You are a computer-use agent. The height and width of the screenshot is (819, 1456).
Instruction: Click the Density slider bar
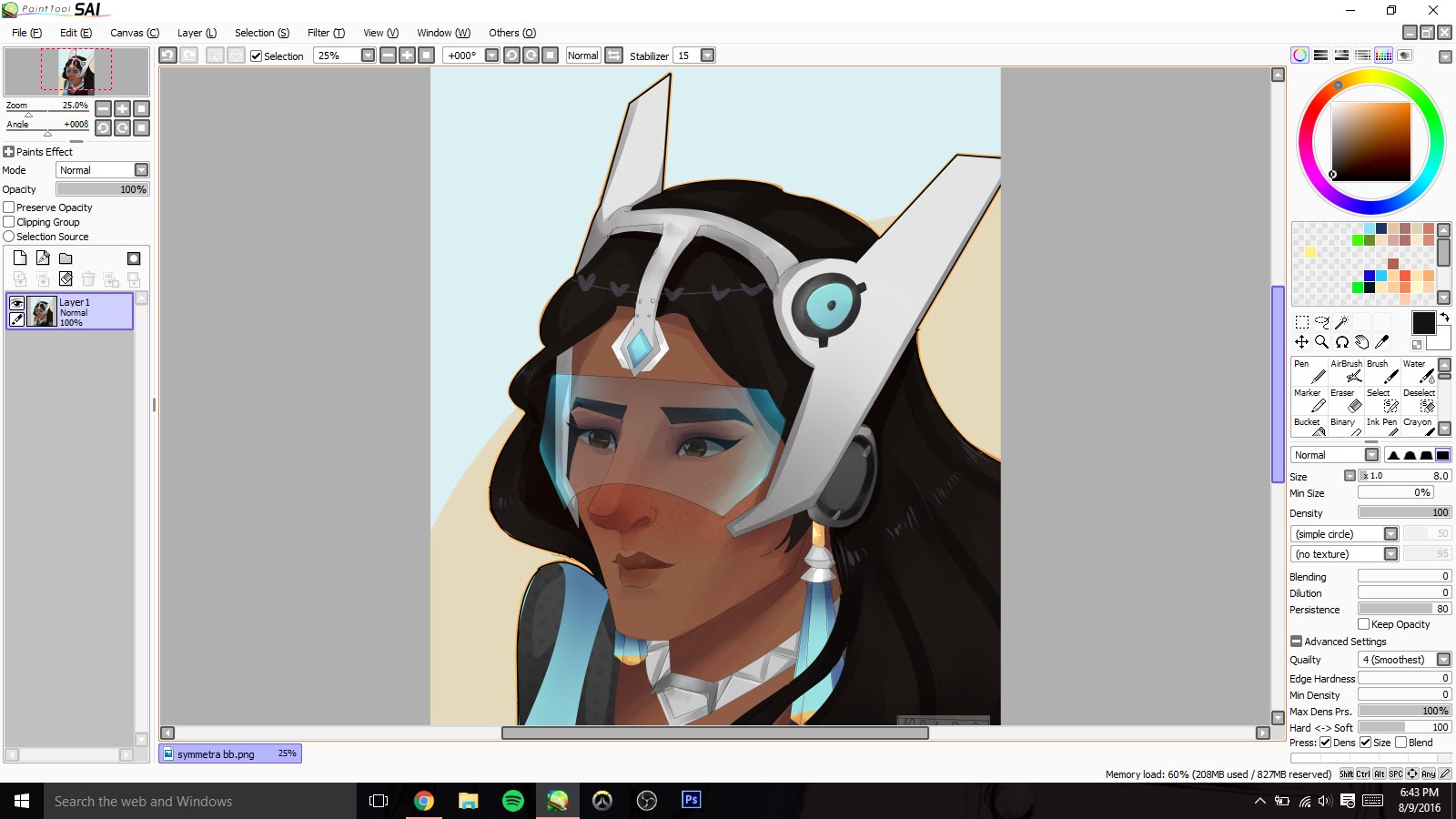point(1404,512)
